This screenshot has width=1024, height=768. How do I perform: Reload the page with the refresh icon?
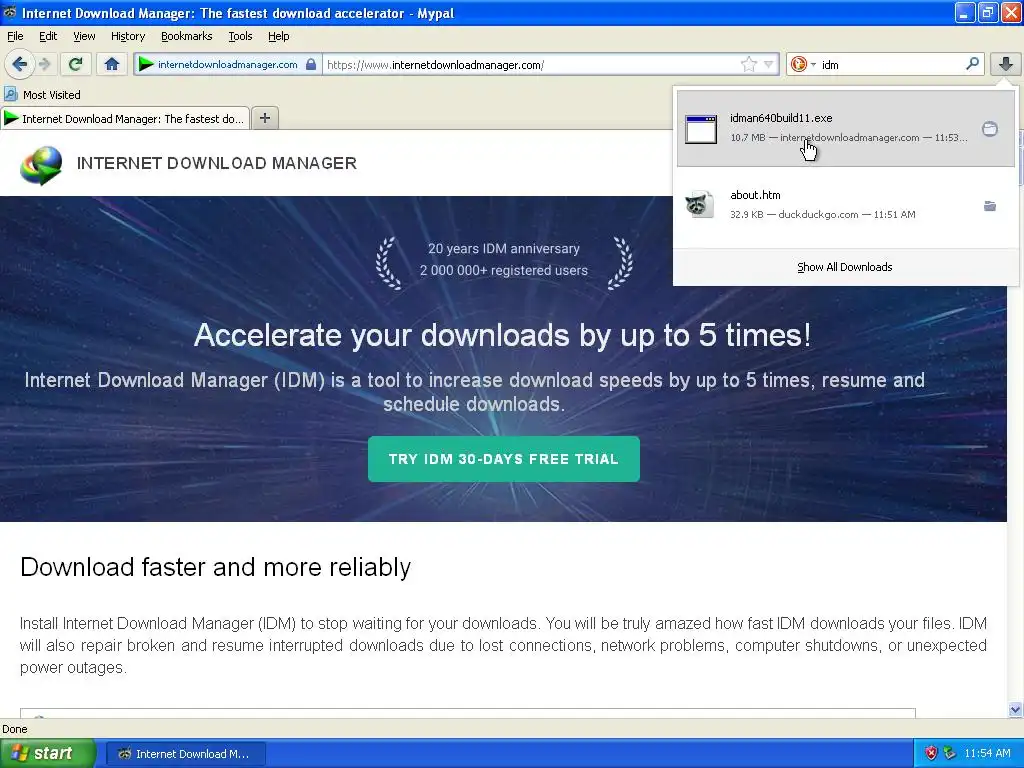coord(75,64)
